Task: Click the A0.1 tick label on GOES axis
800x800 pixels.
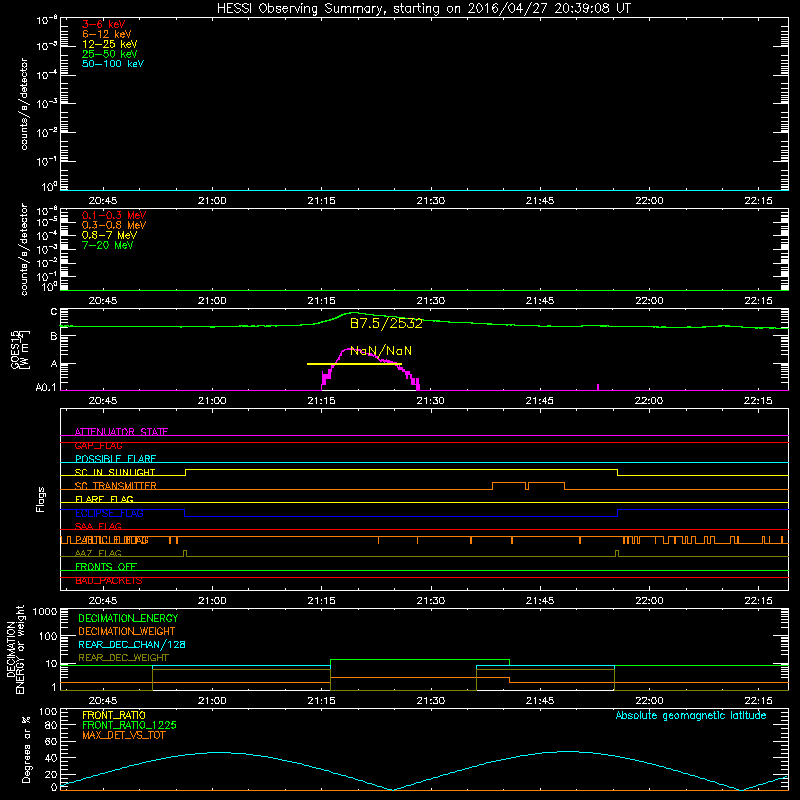Action: (x=45, y=388)
